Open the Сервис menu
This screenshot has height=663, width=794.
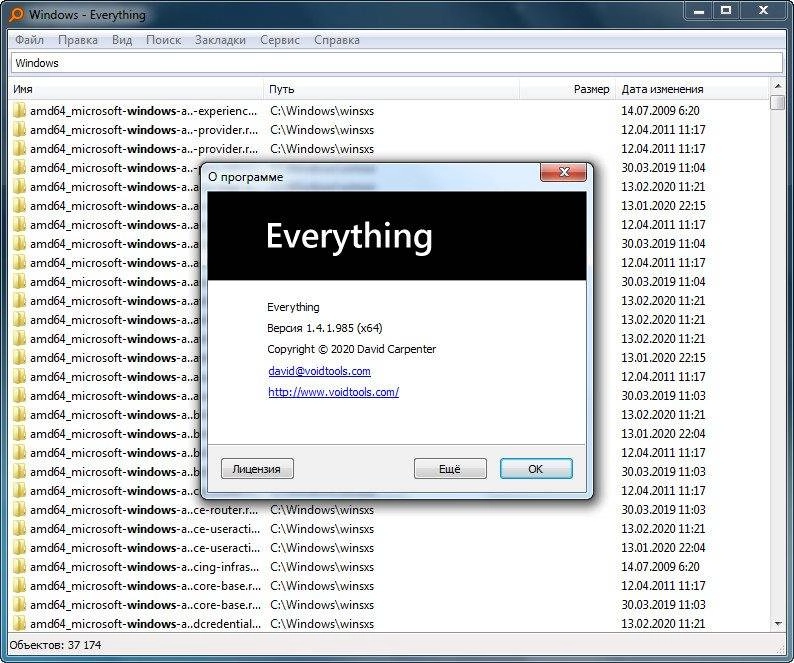[x=280, y=40]
